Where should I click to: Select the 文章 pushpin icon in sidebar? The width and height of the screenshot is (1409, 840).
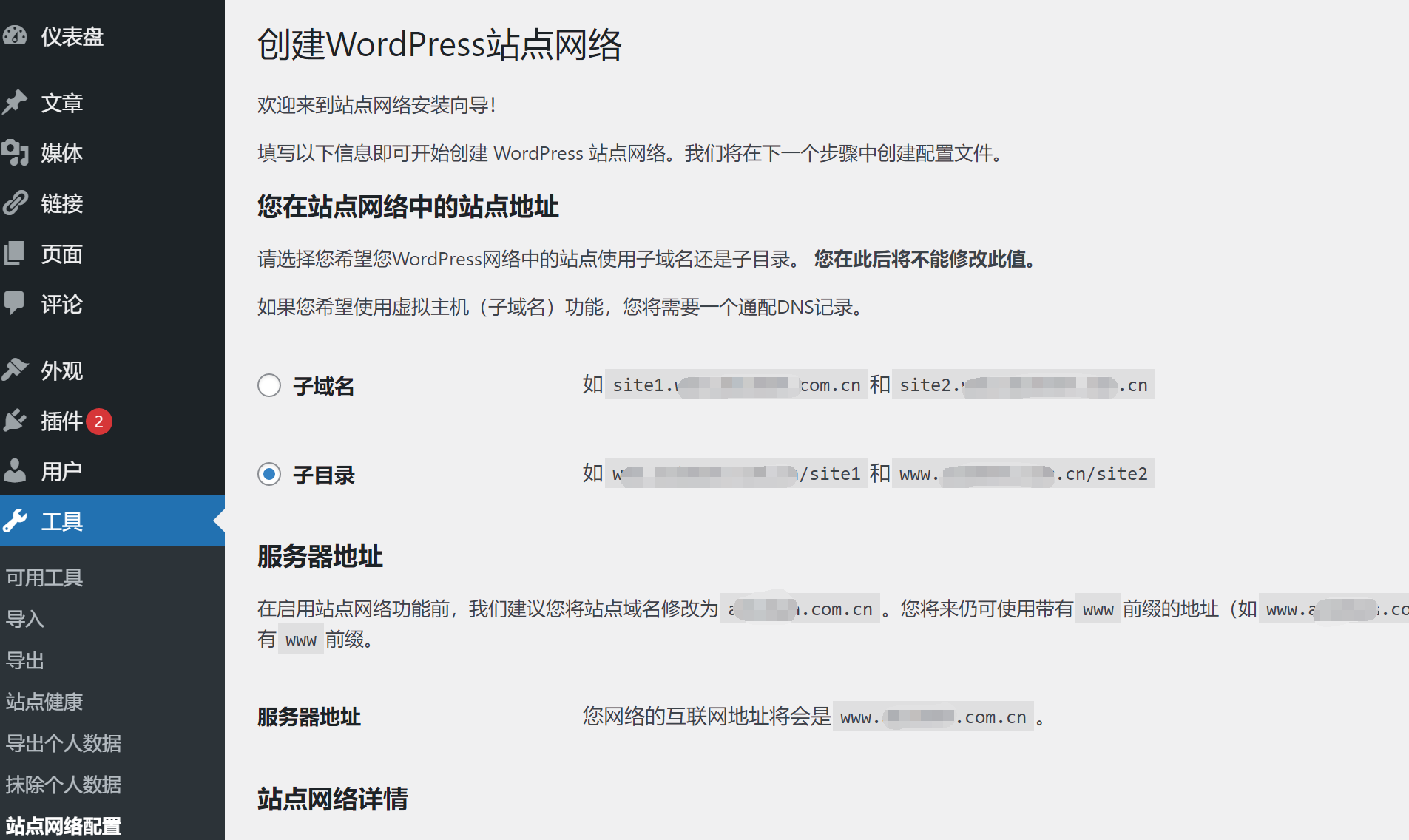16,103
